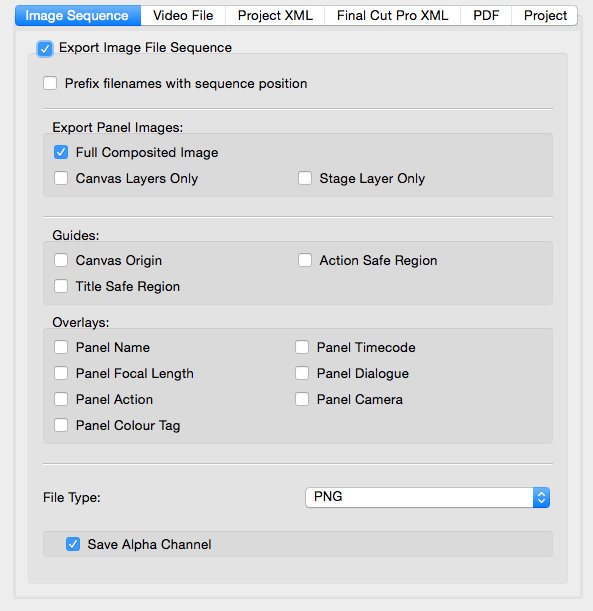Tick Panel Dialogue overlay checkbox
Screen dimensions: 593x611
coord(302,373)
